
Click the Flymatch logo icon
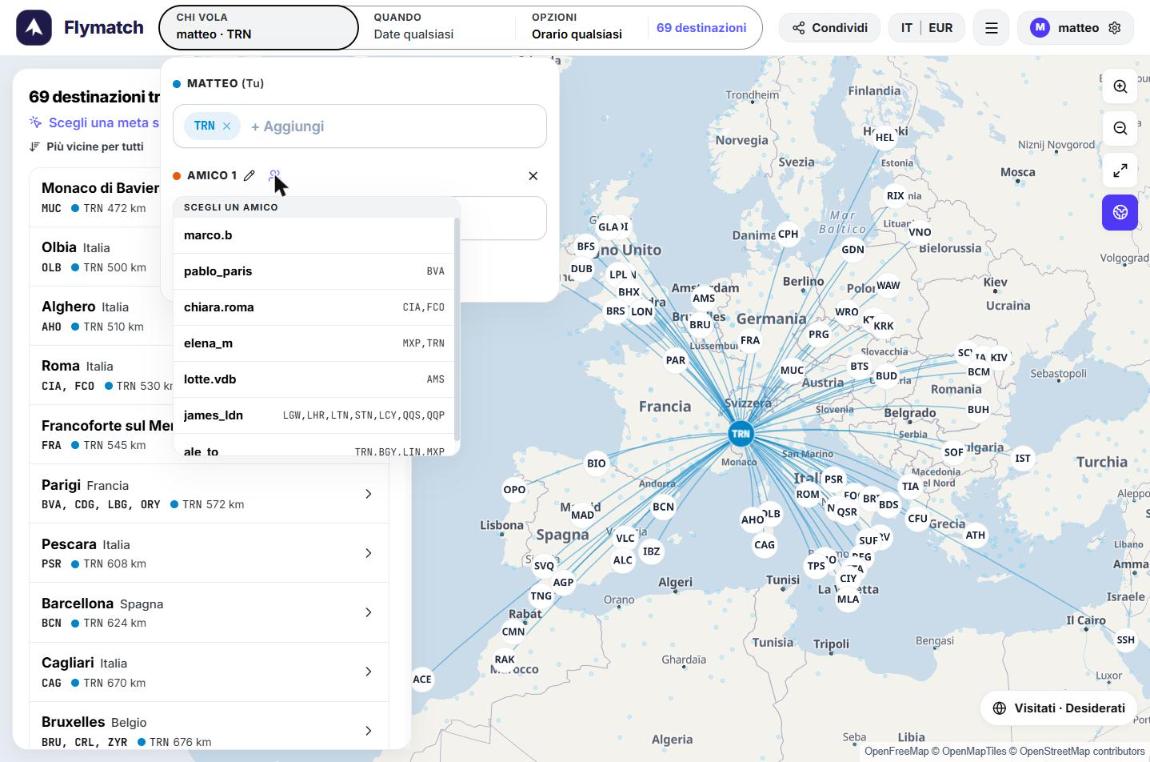tap(34, 28)
